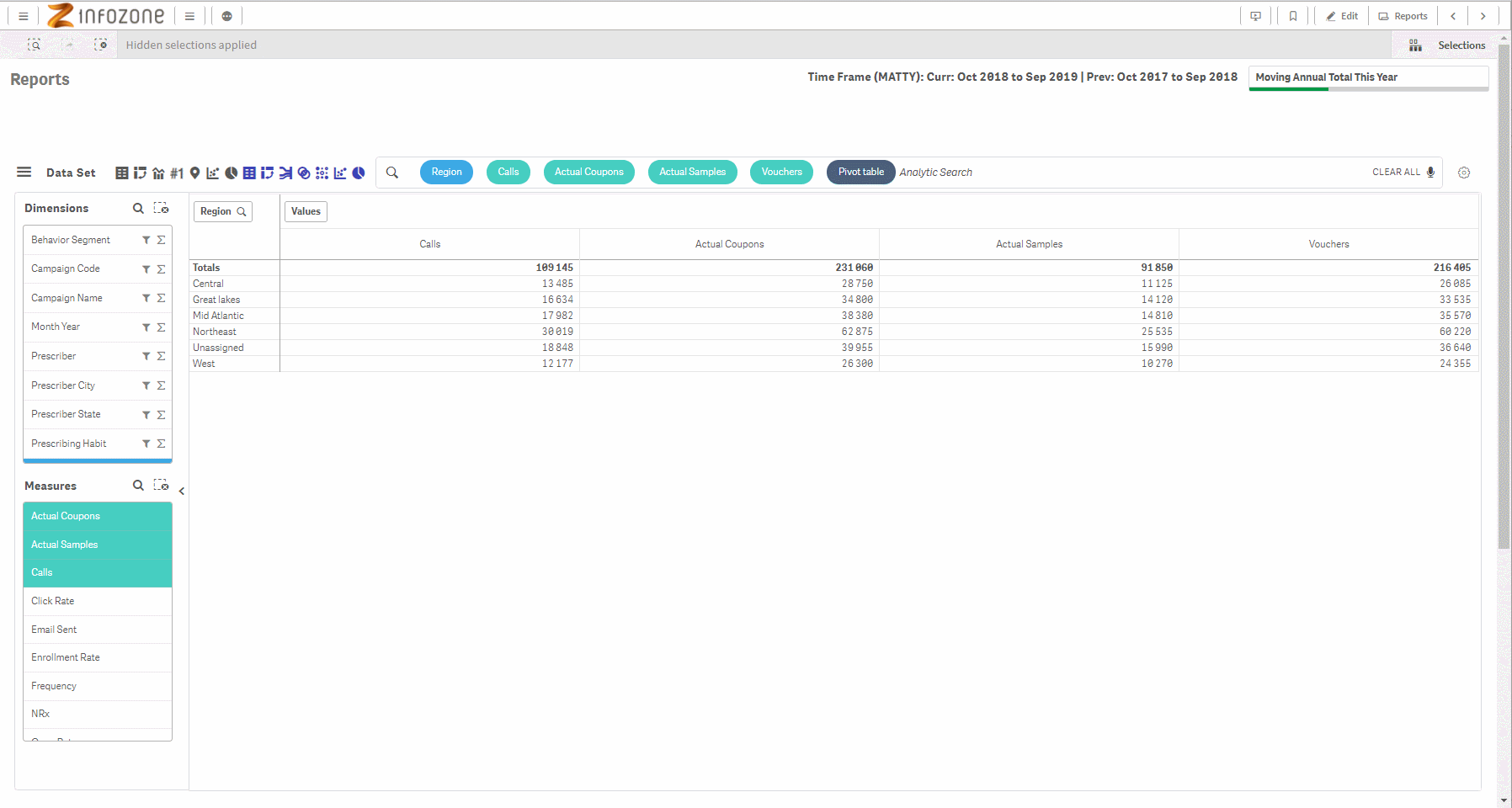Image resolution: width=1512 pixels, height=808 pixels.
Task: Click the Calls chip in search bar
Action: 508,172
